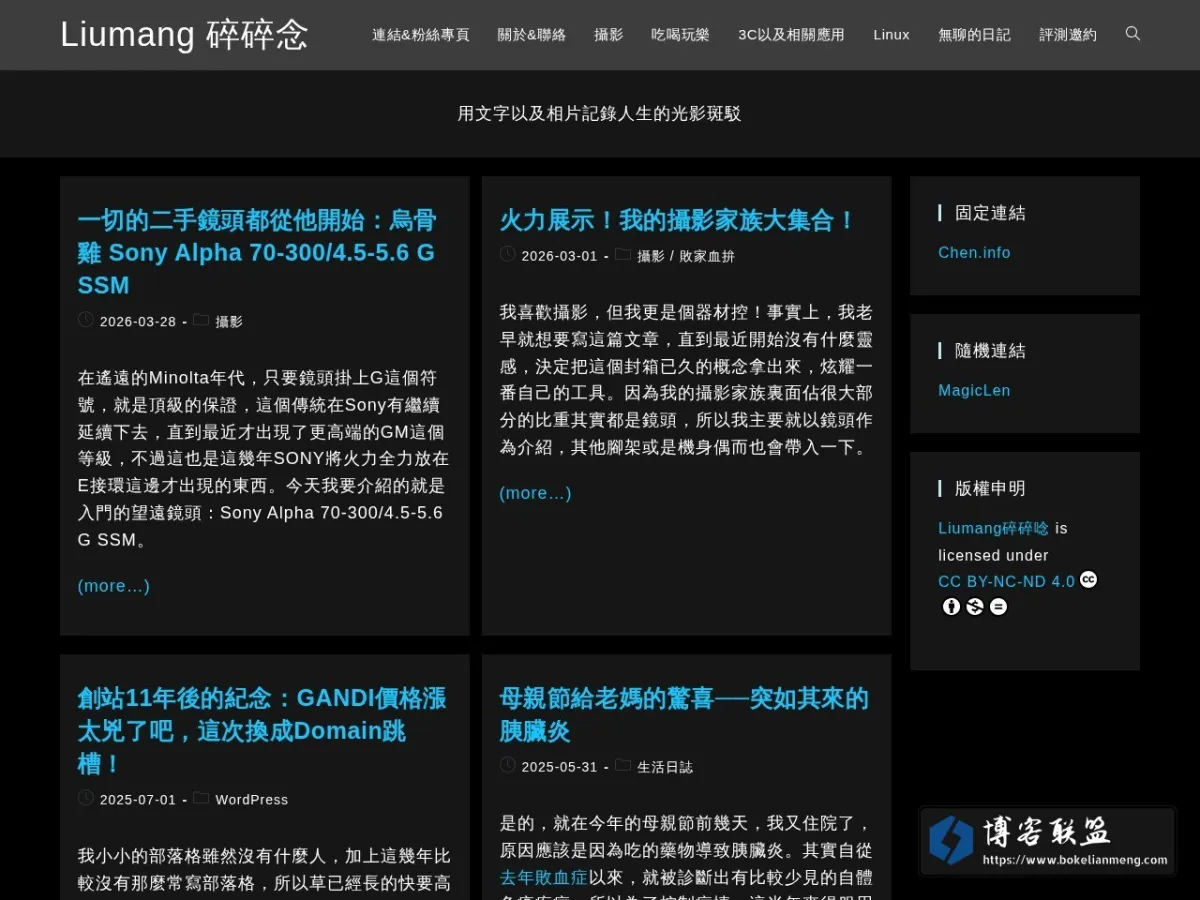Viewport: 1200px width, 900px height.
Task: Open the post about Sony Alpha 70-300 G SSM
Action: click(257, 253)
